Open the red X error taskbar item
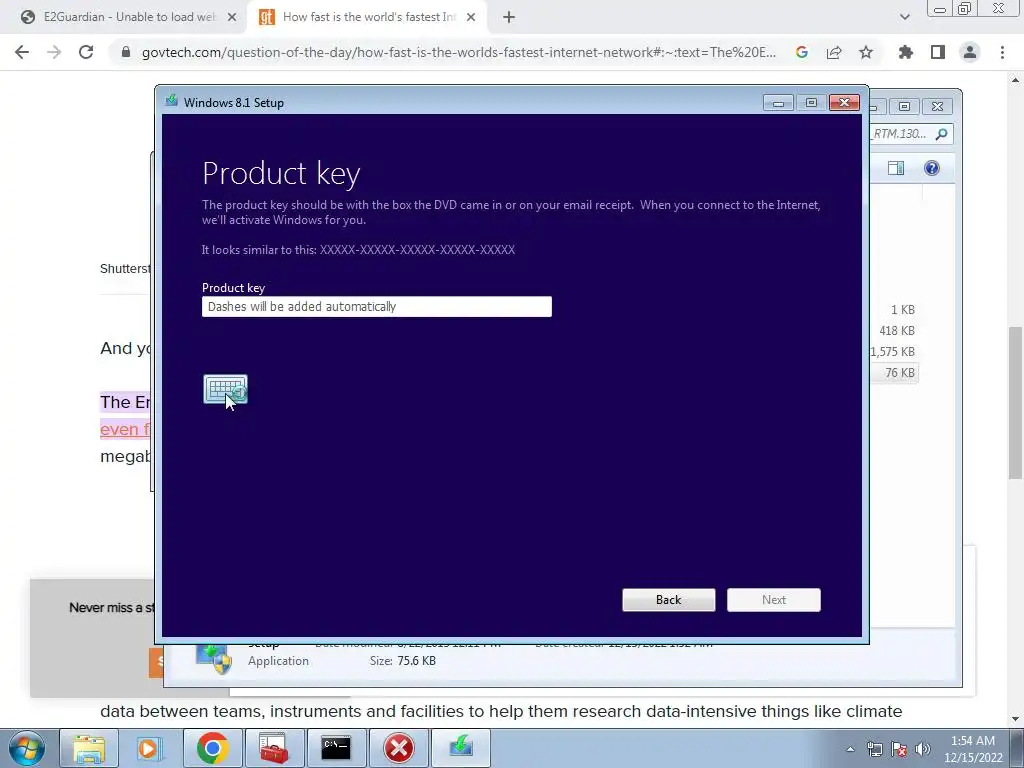This screenshot has width=1024, height=768. pyautogui.click(x=398, y=748)
